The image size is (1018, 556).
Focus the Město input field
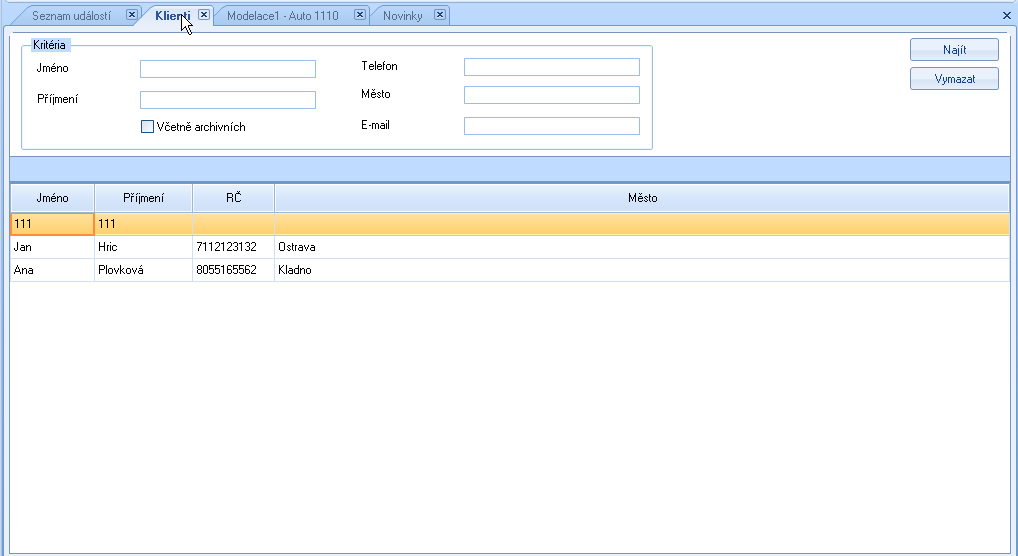click(x=552, y=95)
